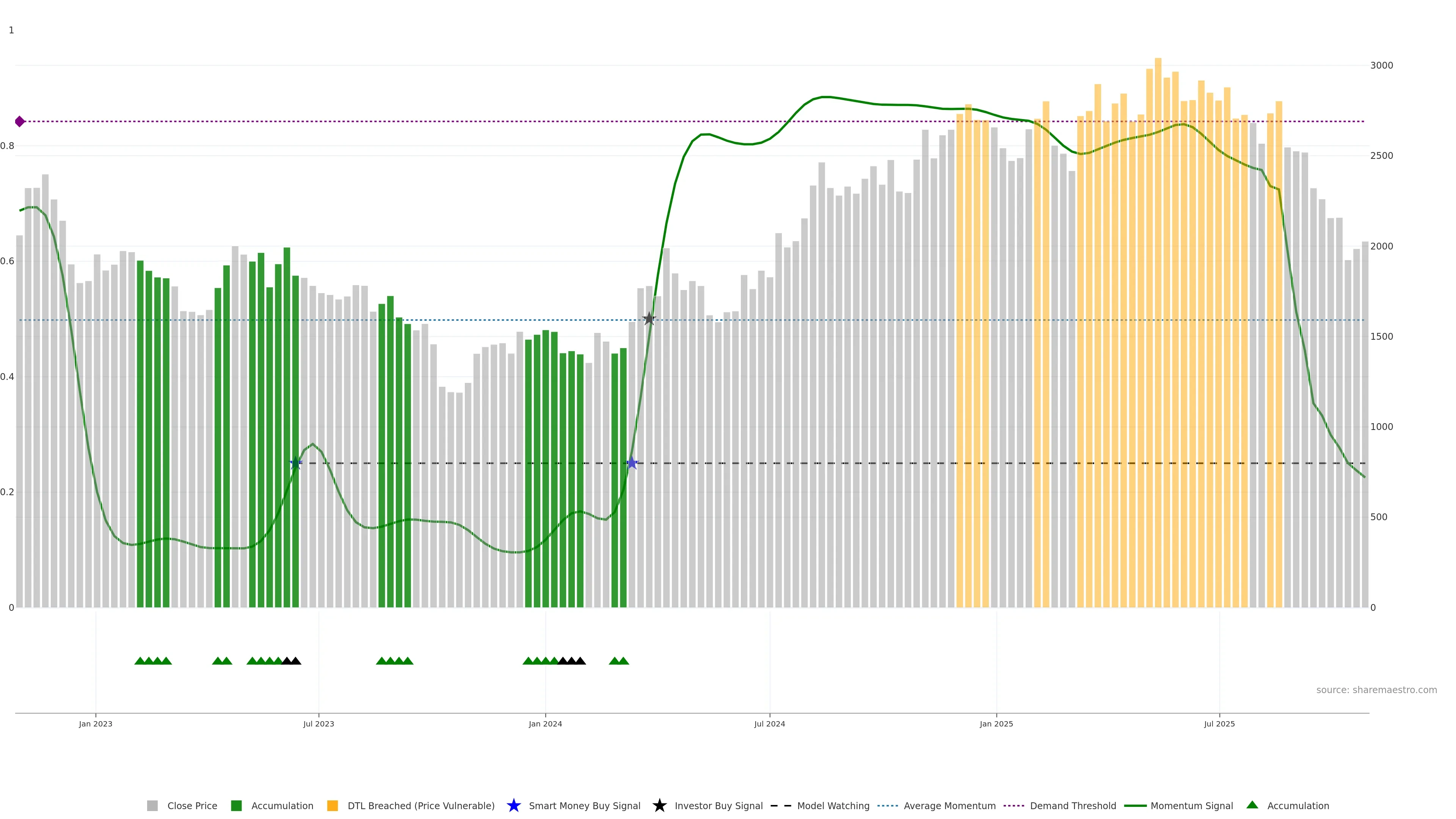
Task: Click the Jan 2024 axis label
Action: [x=545, y=723]
